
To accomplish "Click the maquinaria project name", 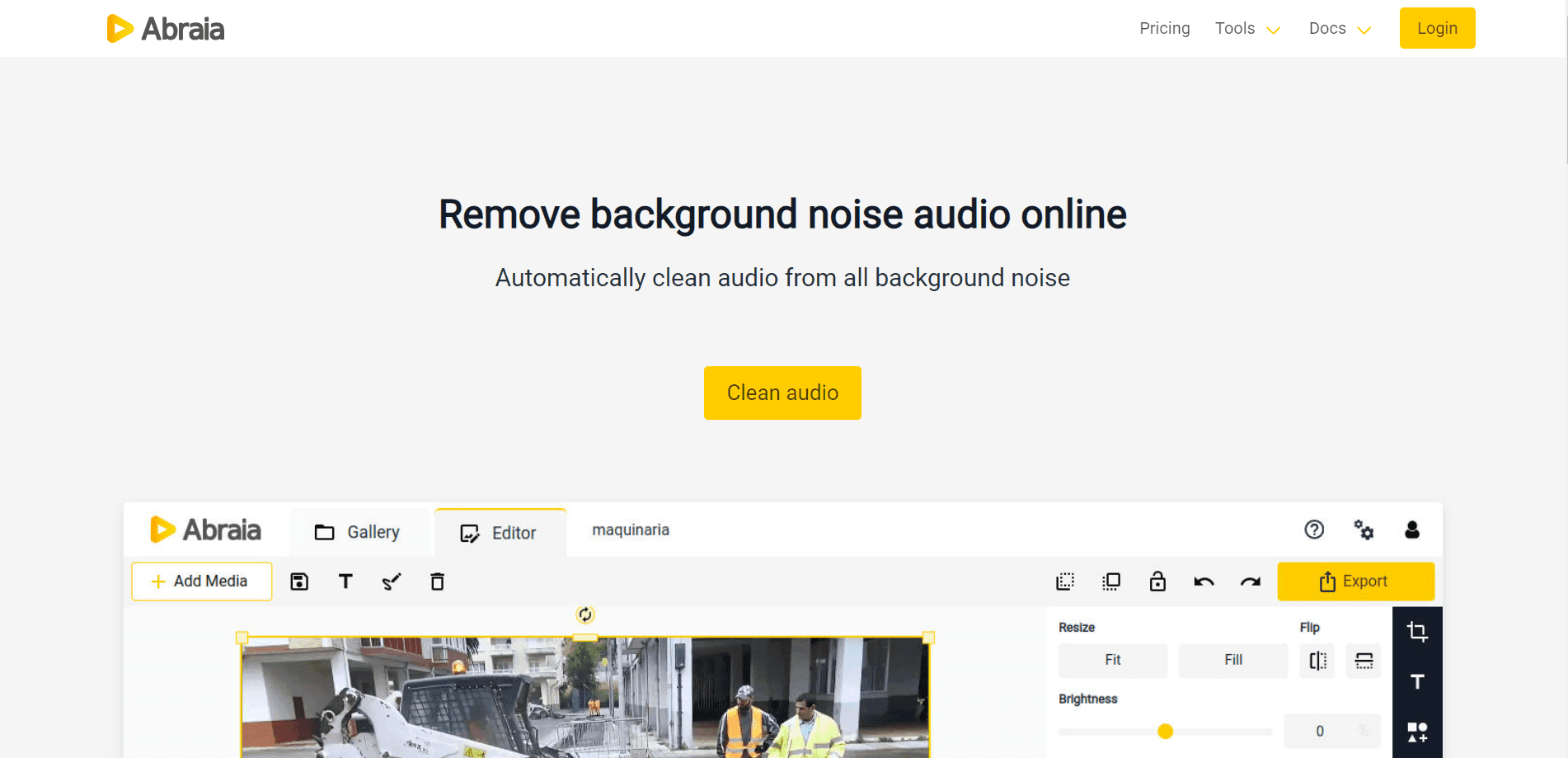I will [x=631, y=530].
